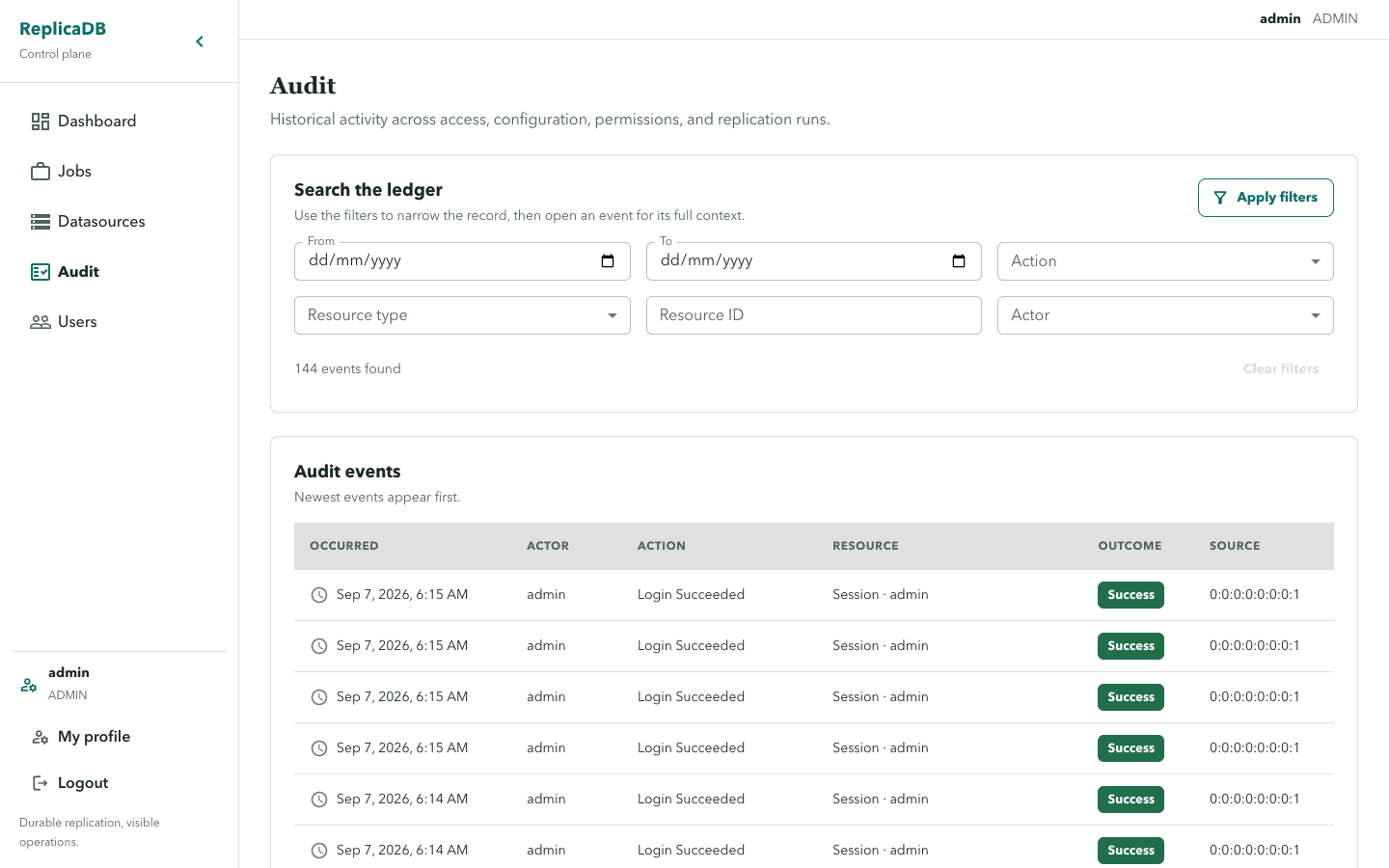Click the OCCURRED column header
This screenshot has width=1389, height=868.
[x=344, y=546]
